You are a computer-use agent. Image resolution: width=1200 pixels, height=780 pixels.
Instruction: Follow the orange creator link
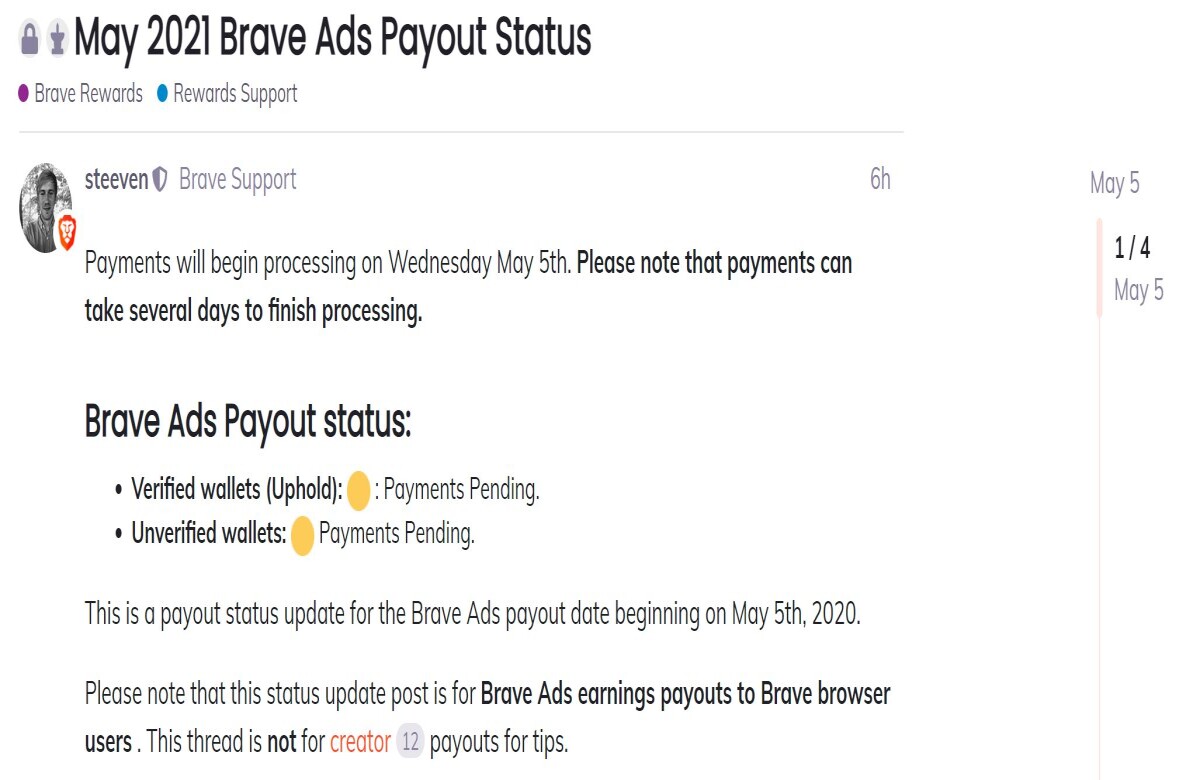point(360,742)
